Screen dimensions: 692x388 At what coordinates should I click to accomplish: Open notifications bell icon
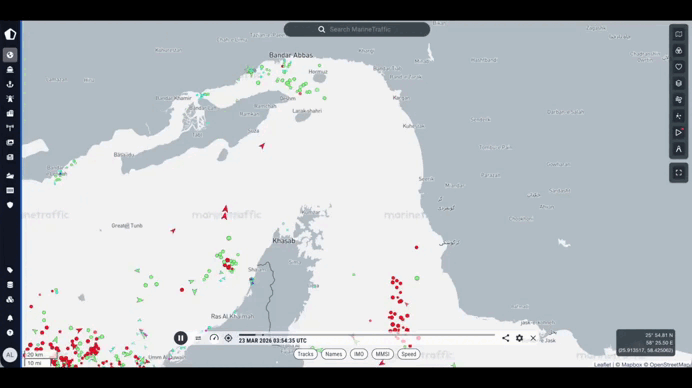pyautogui.click(x=10, y=318)
